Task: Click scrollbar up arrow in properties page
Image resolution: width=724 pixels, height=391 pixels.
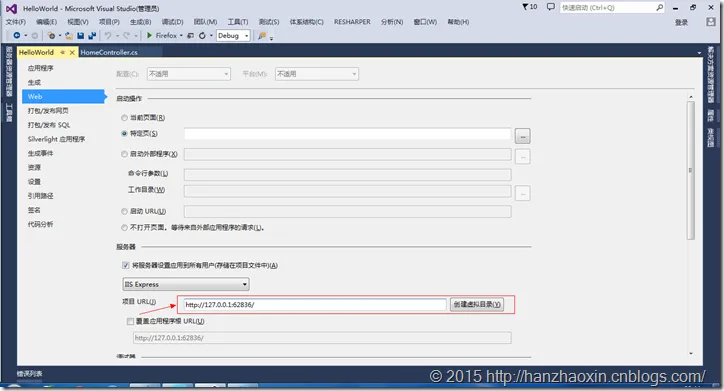Action: (x=691, y=96)
